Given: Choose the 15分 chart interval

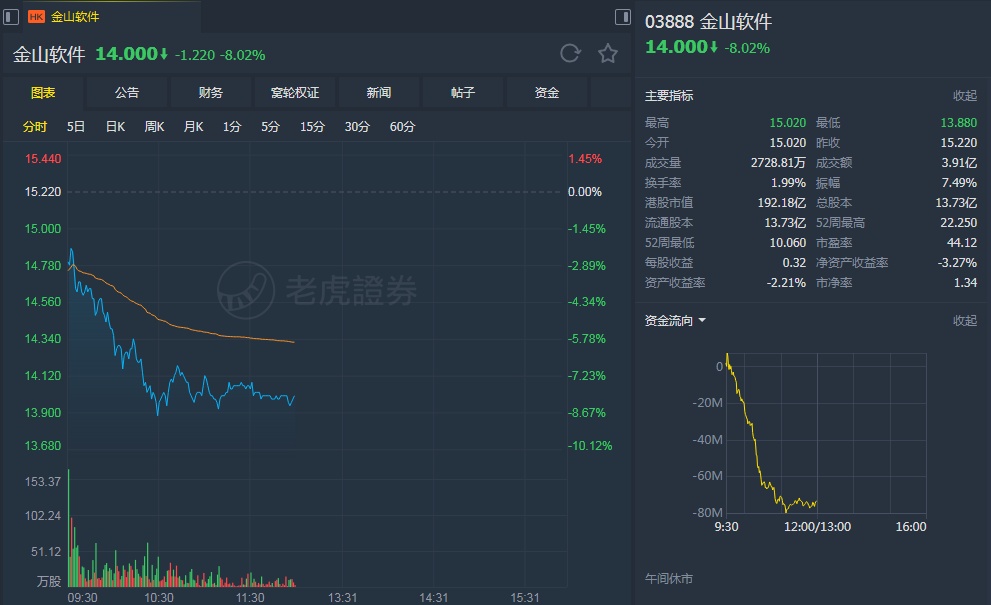Looking at the screenshot, I should (312, 127).
